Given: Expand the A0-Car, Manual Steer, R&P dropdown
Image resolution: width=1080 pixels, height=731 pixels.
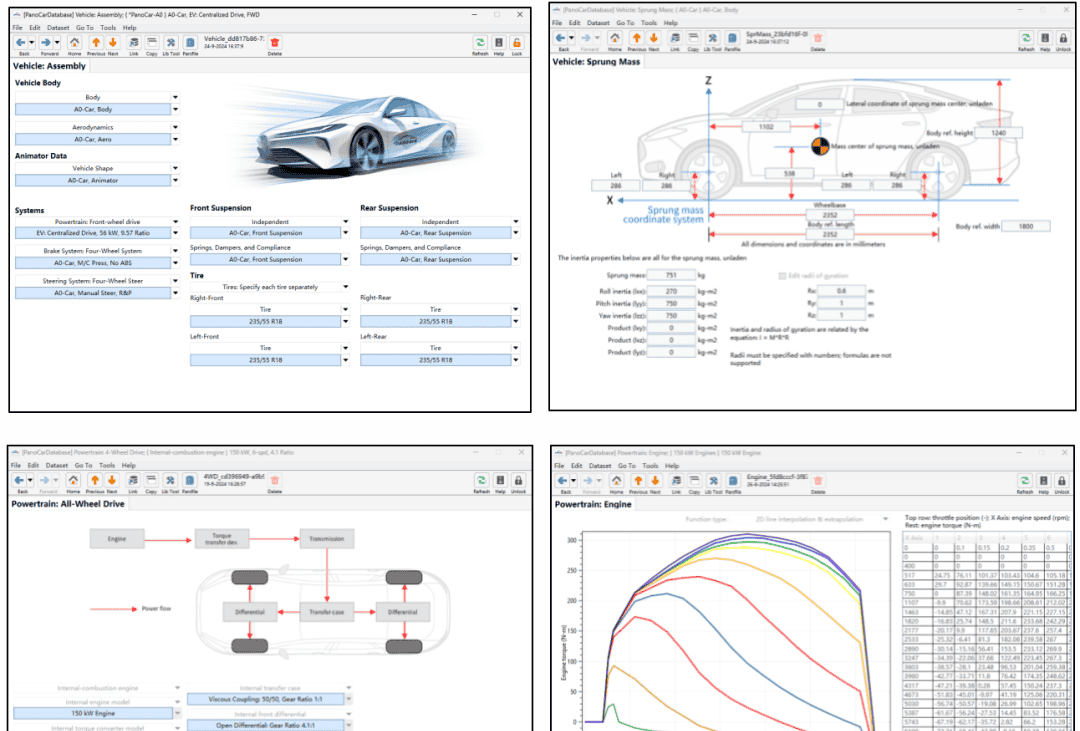Looking at the screenshot, I should pos(175,292).
